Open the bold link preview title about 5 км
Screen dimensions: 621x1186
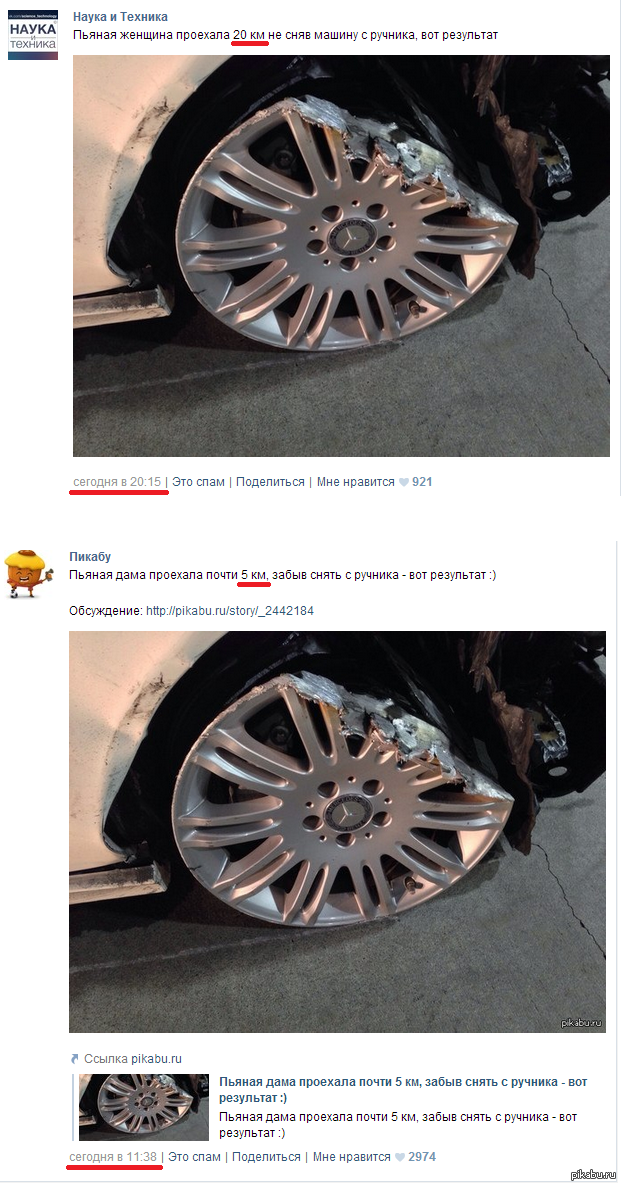click(x=402, y=1089)
